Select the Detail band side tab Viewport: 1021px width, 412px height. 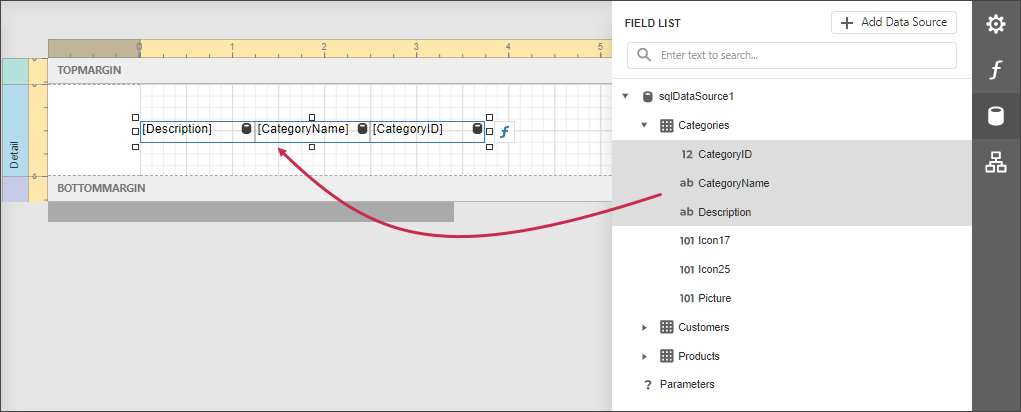pos(15,130)
